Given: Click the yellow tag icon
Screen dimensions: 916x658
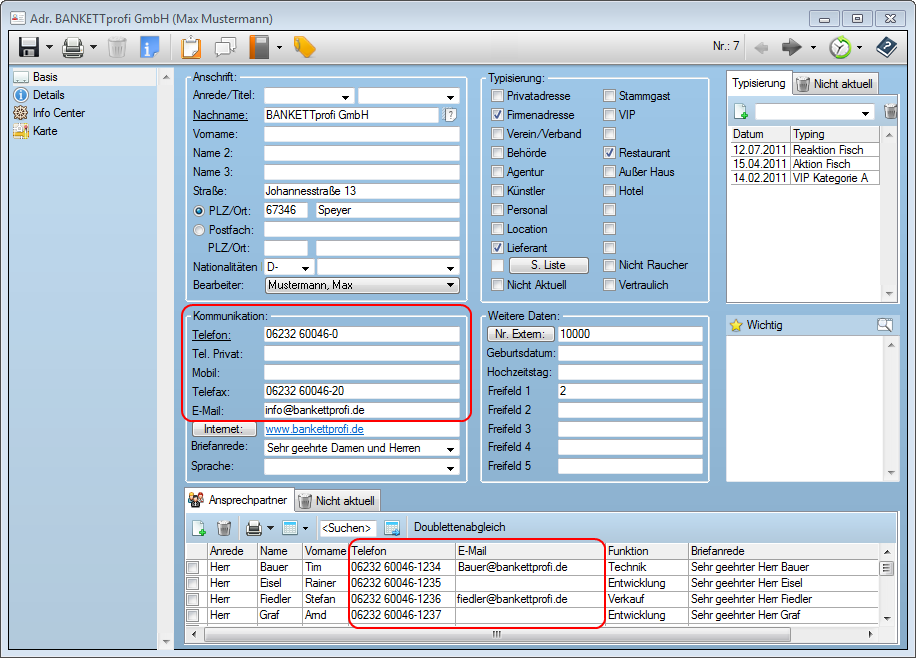Looking at the screenshot, I should [304, 47].
